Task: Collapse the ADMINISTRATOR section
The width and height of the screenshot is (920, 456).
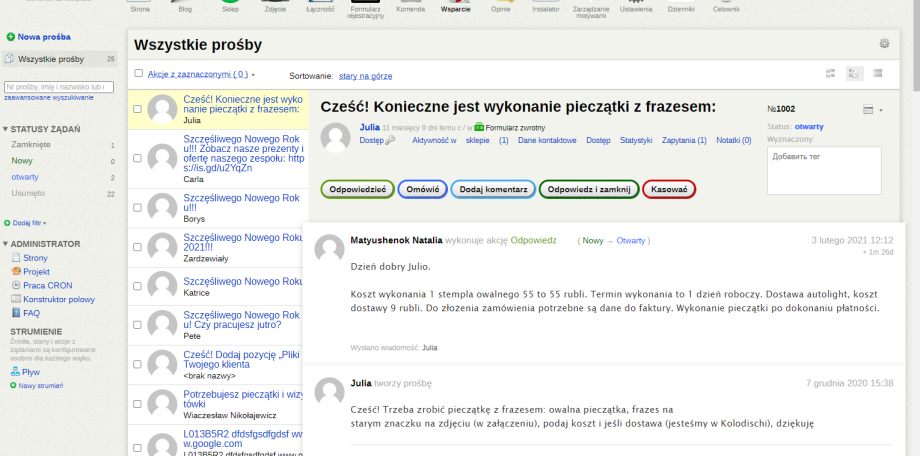Action: [41, 244]
